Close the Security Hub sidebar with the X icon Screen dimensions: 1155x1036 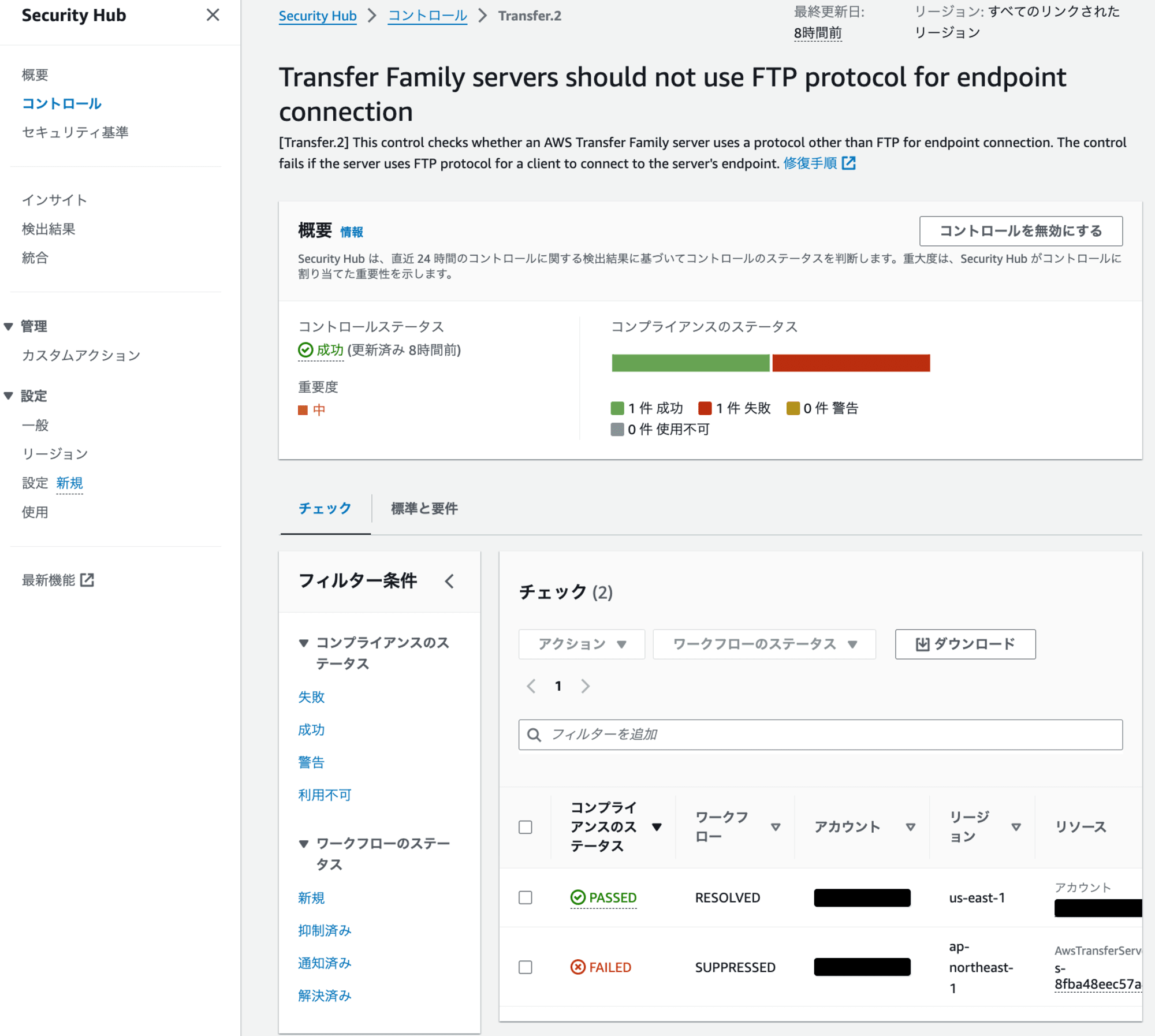click(213, 15)
